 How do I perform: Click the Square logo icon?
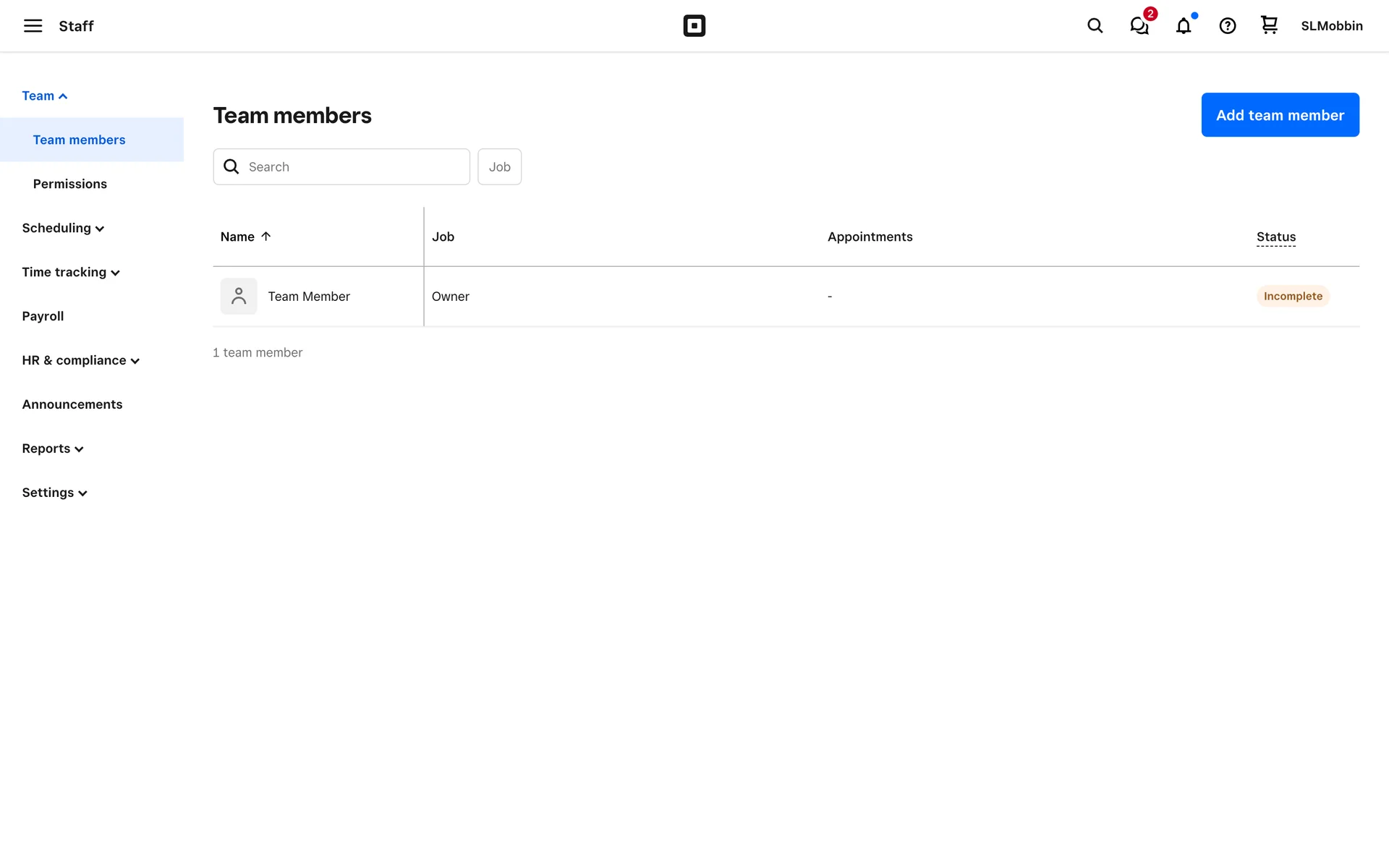694,26
